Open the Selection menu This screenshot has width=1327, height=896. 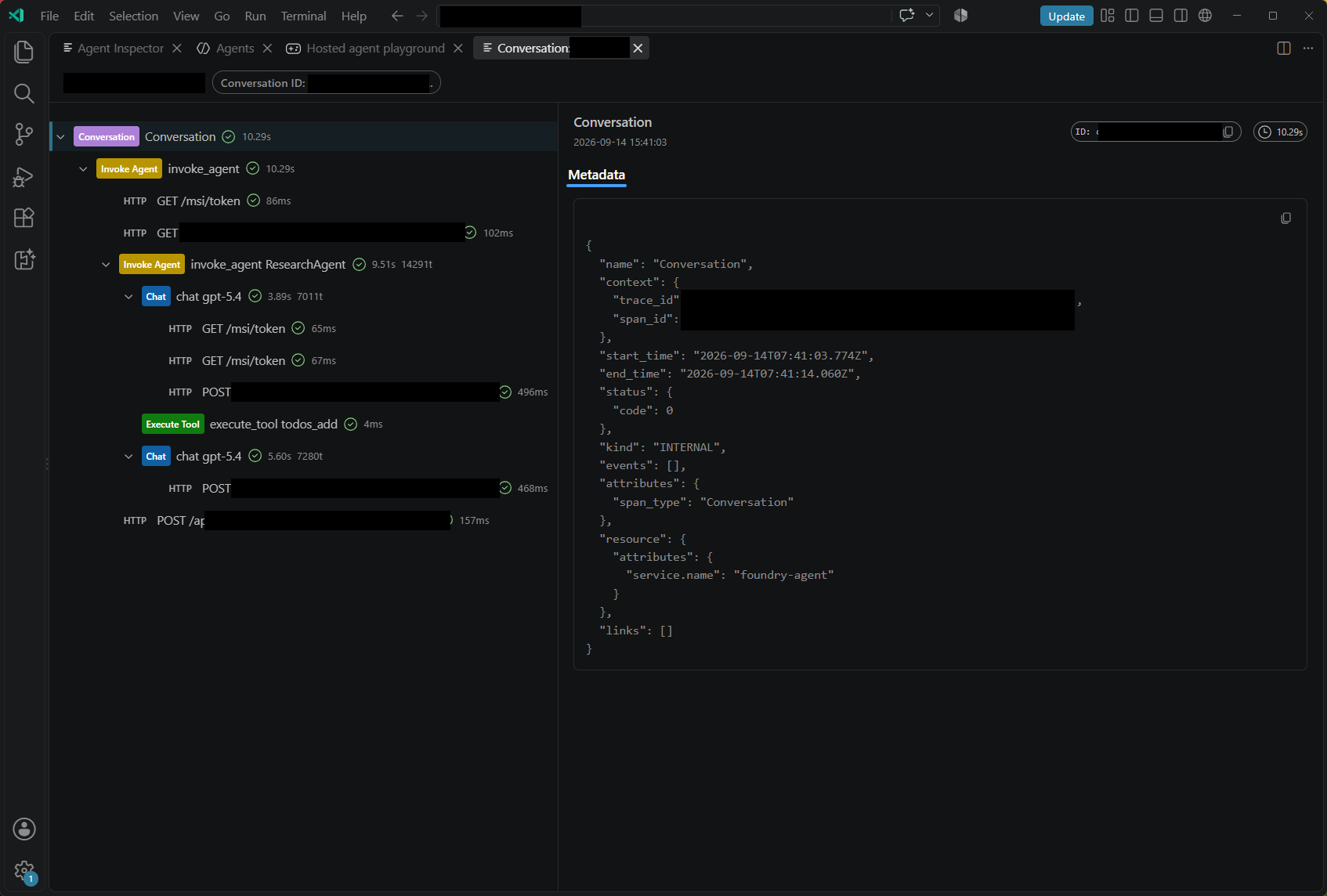133,16
